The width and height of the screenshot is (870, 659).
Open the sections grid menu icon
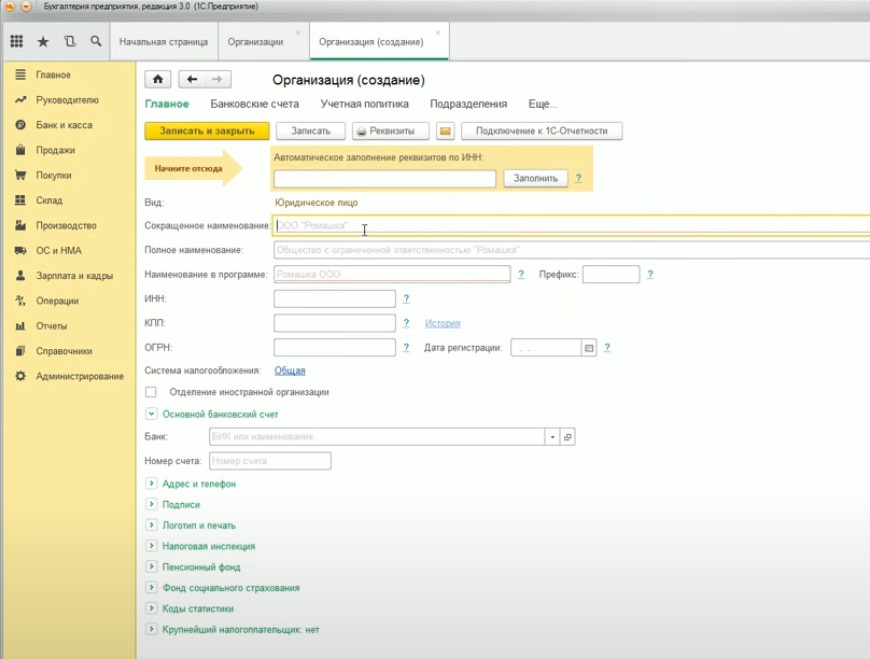(16, 42)
